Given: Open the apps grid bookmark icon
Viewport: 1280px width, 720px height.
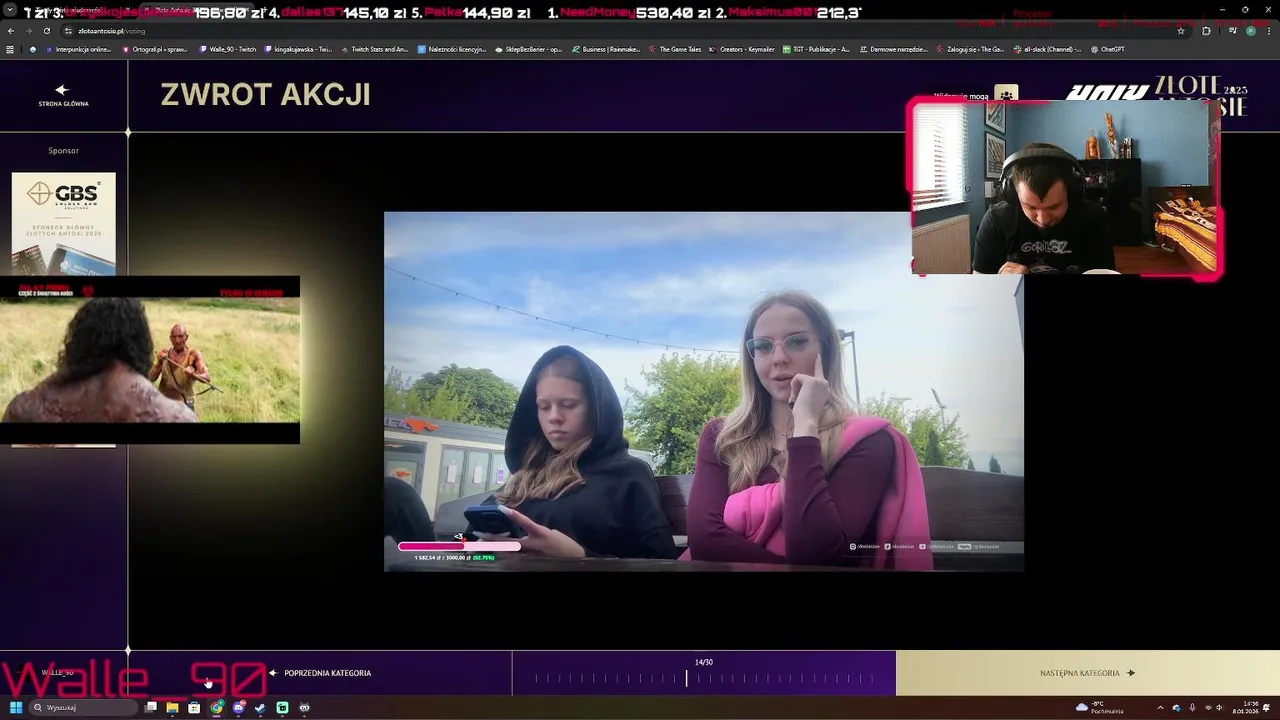Looking at the screenshot, I should point(10,49).
